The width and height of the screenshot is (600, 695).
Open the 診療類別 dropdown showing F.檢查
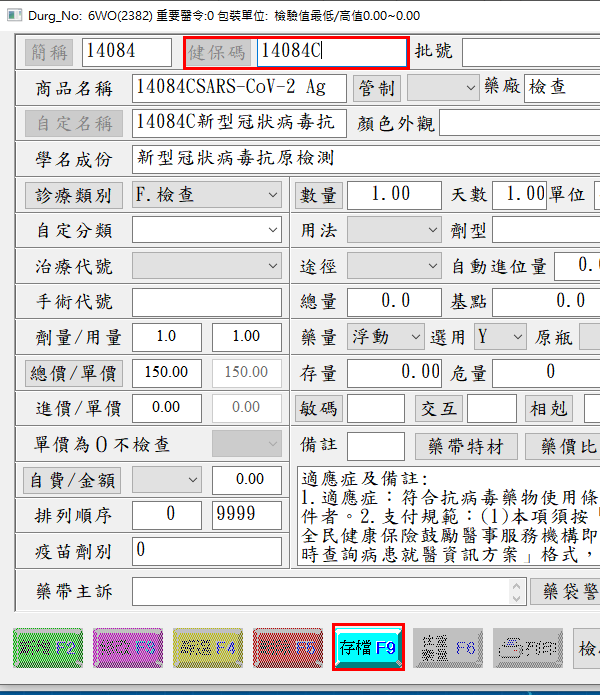[x=207, y=195]
